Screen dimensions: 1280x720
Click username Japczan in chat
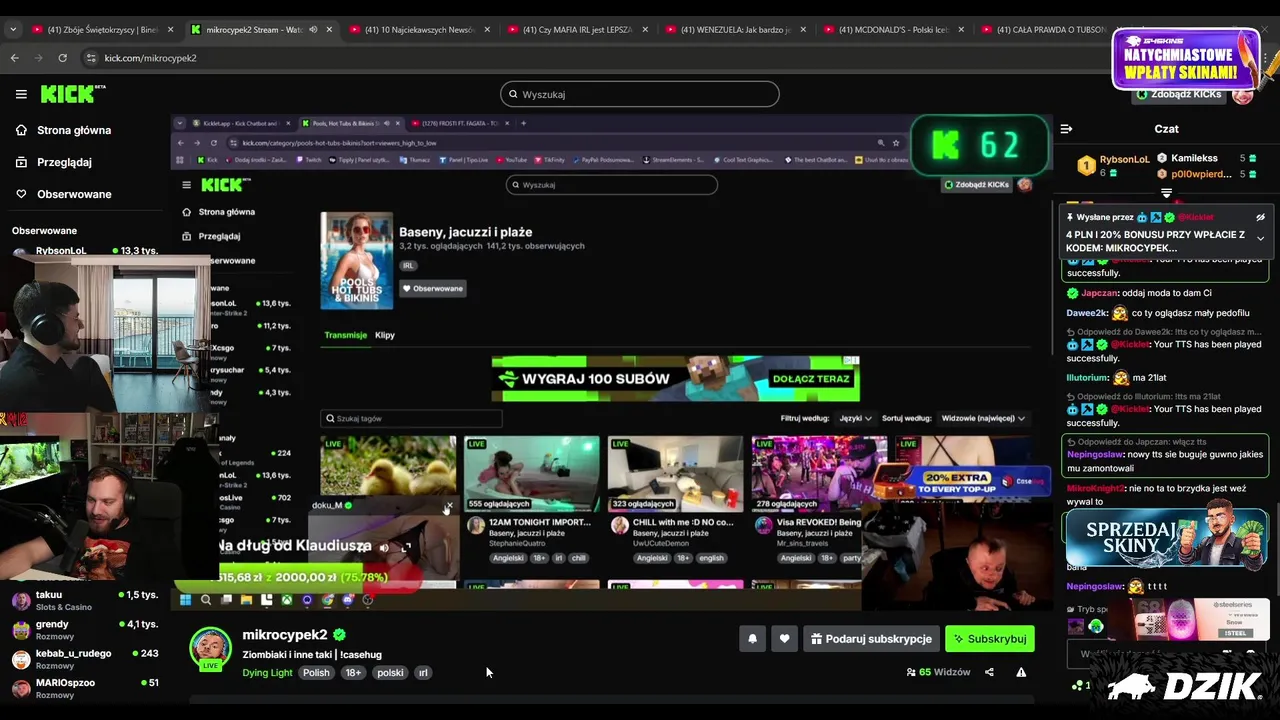(1099, 293)
